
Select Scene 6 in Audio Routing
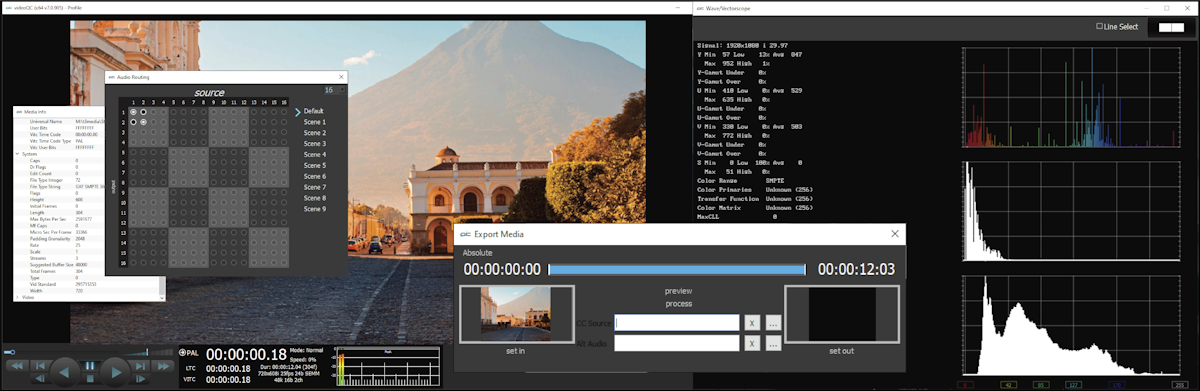[x=315, y=177]
